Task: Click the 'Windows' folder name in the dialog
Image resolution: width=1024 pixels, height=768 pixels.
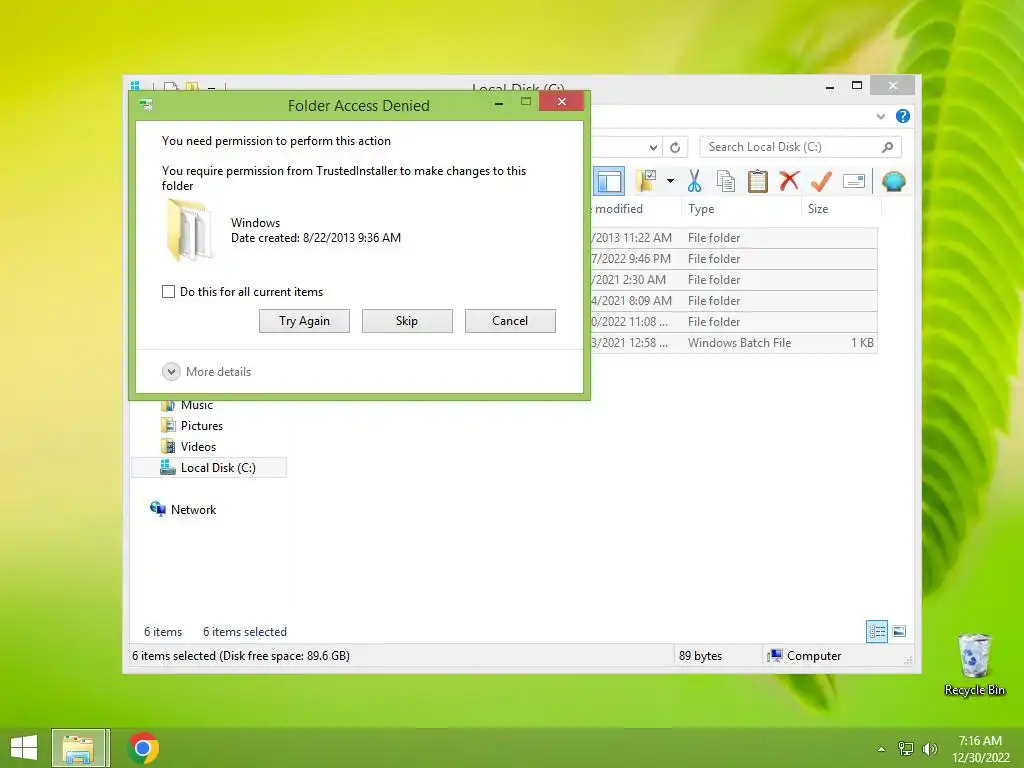Action: tap(255, 223)
